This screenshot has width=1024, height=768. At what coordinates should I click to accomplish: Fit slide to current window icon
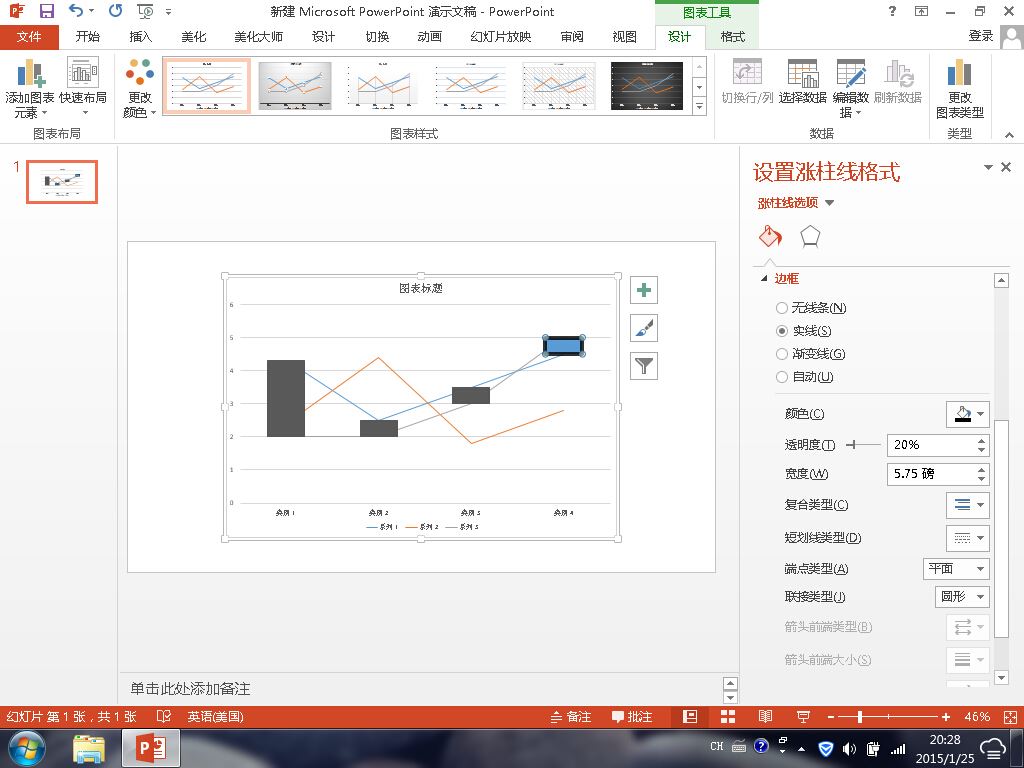click(1011, 716)
